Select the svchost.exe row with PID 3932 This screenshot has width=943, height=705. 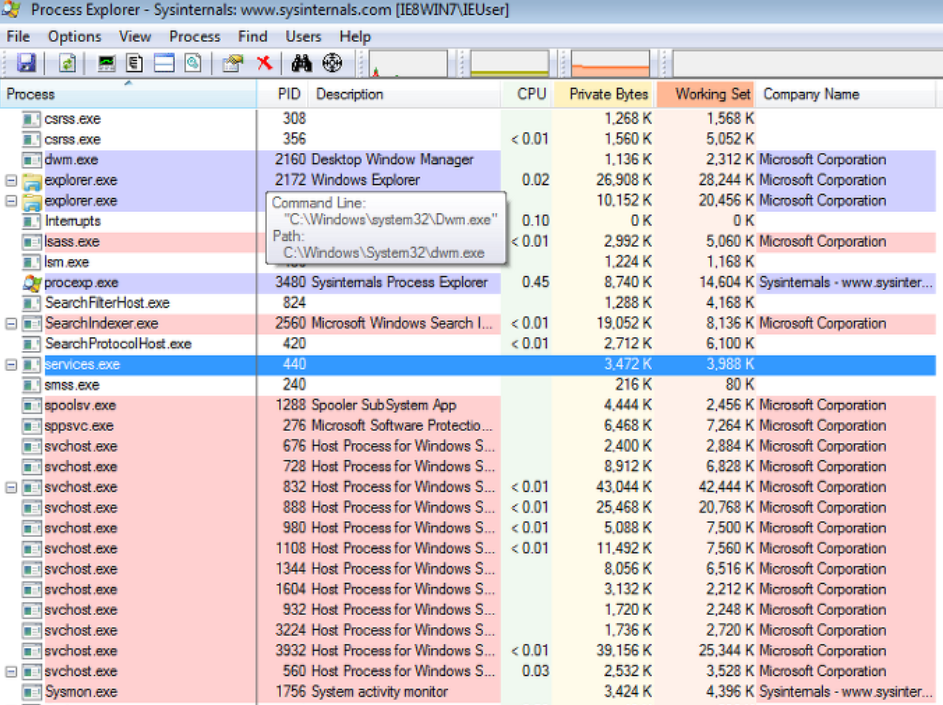pyautogui.click(x=468, y=650)
